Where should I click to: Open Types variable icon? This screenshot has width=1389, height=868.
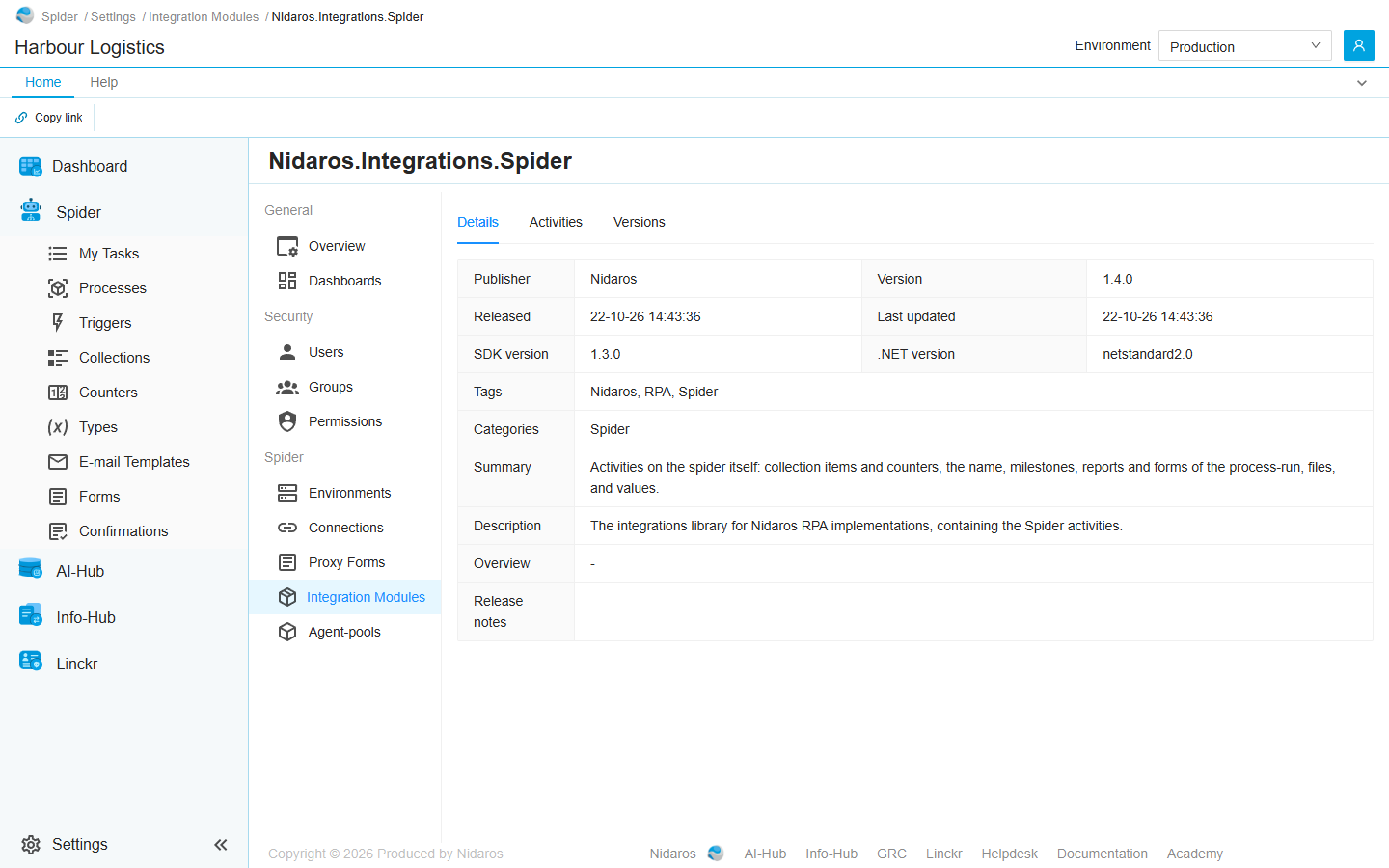[x=58, y=427]
